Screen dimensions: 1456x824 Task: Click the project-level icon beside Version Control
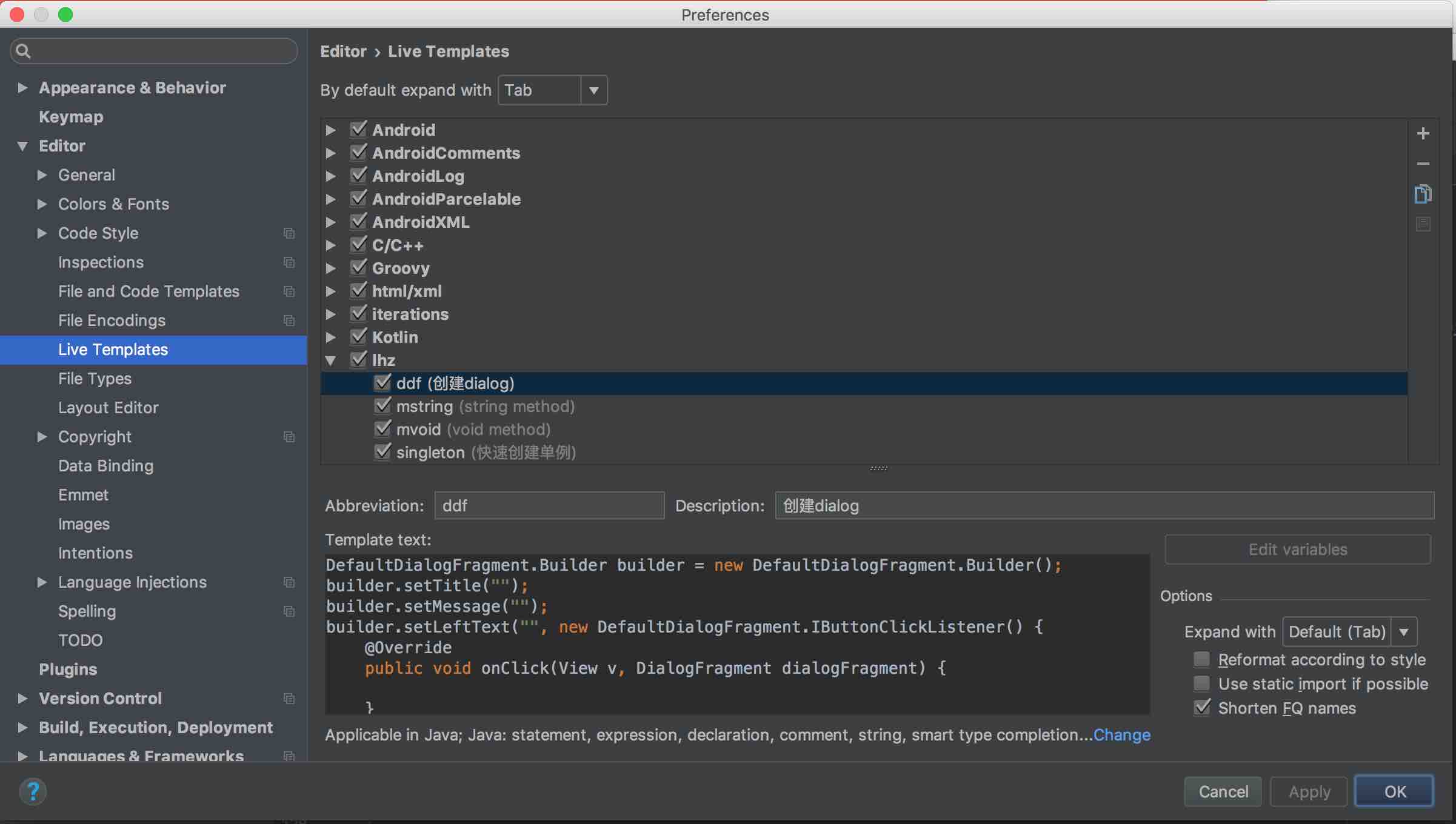click(x=289, y=699)
